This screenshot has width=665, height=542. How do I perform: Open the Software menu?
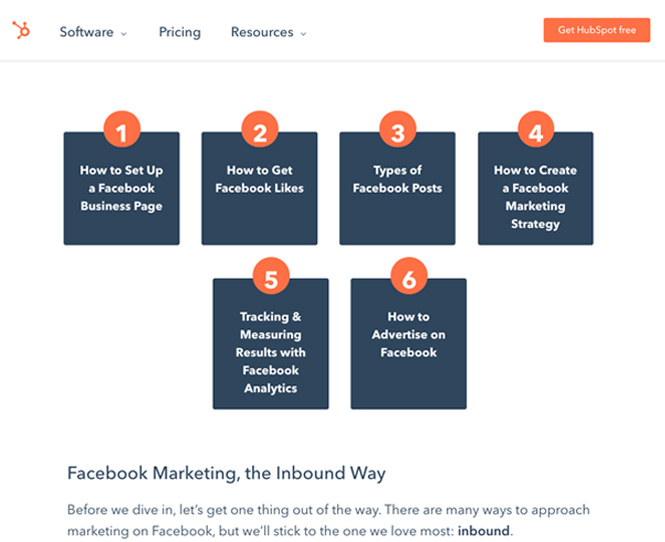tap(87, 32)
